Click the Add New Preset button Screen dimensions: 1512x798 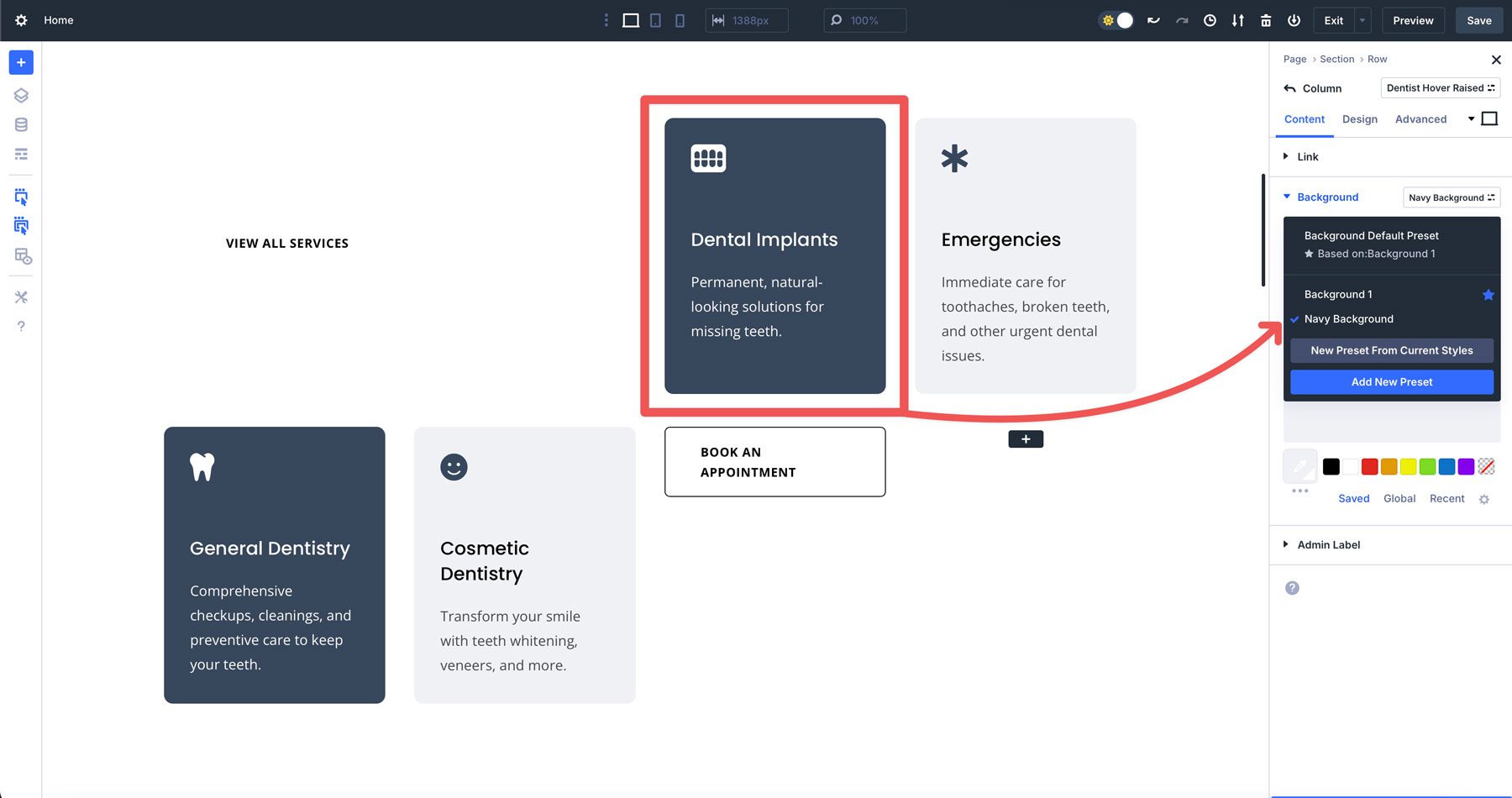(x=1391, y=381)
